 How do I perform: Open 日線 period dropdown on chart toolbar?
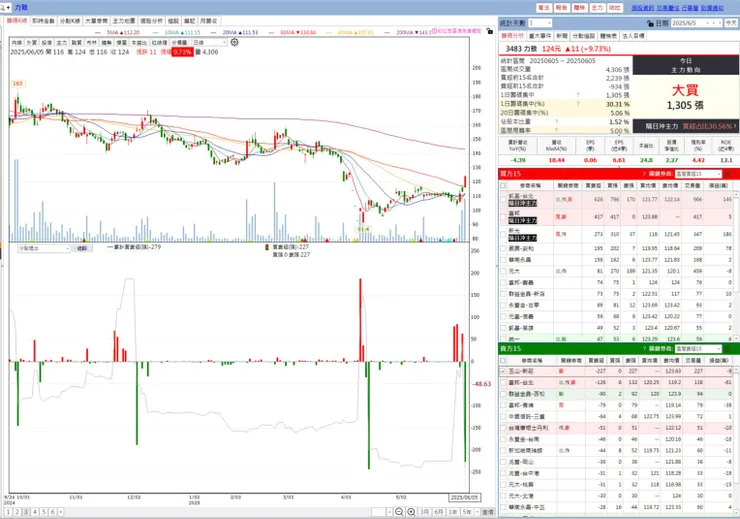coord(210,43)
